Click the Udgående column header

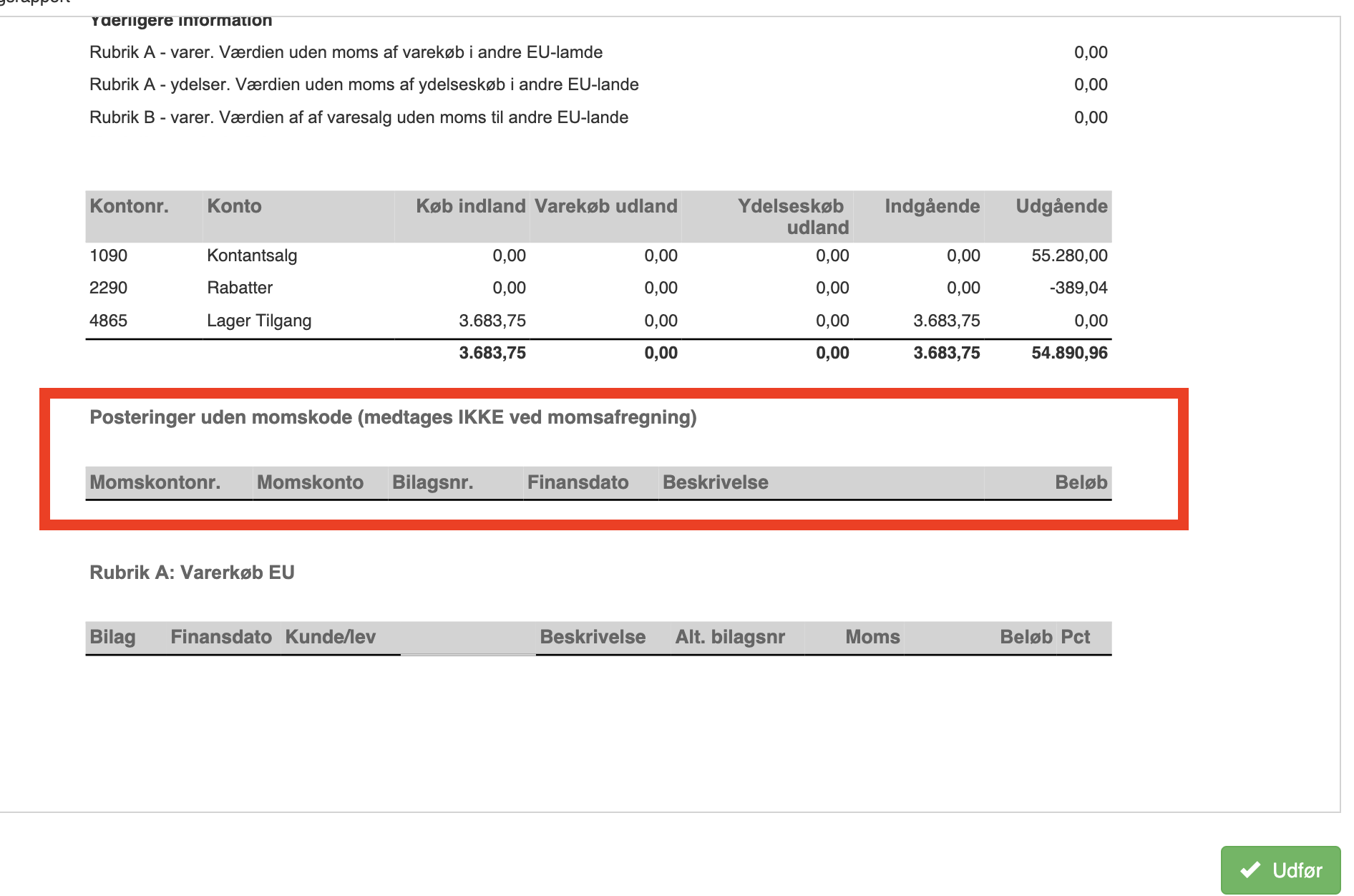[1061, 206]
